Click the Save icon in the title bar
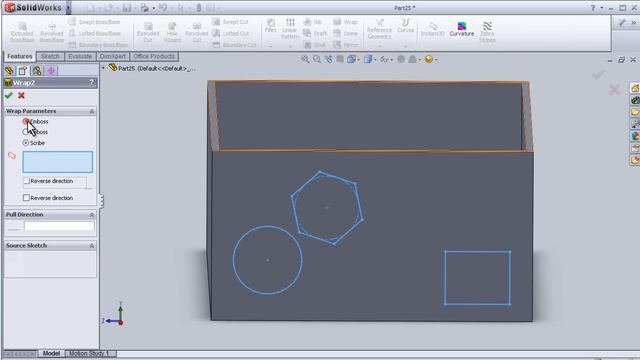 pyautogui.click(x=127, y=8)
